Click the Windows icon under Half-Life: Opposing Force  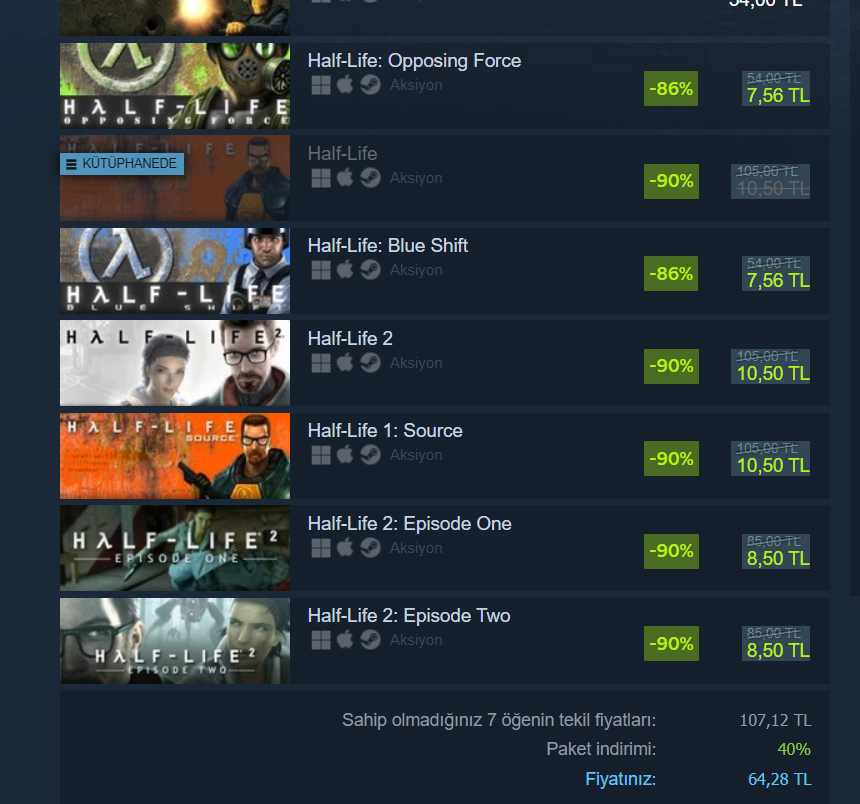click(x=321, y=85)
